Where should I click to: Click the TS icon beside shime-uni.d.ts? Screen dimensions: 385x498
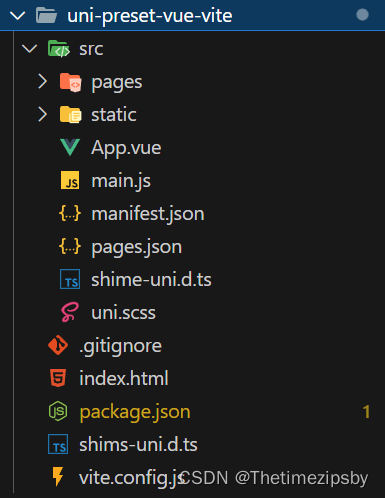point(70,279)
